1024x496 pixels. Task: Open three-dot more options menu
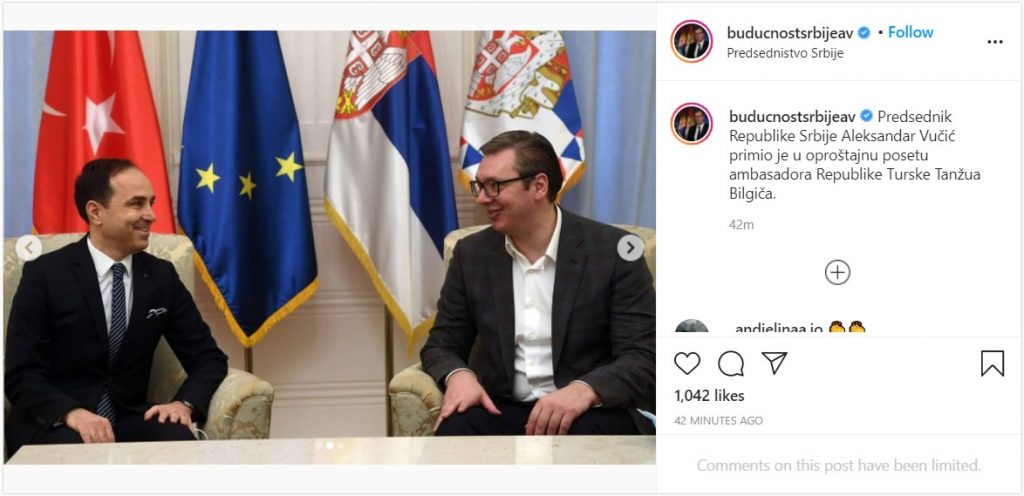(995, 42)
